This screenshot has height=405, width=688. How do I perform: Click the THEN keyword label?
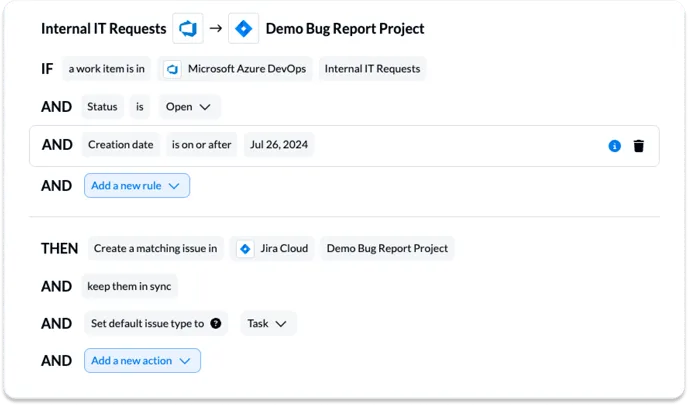click(60, 248)
